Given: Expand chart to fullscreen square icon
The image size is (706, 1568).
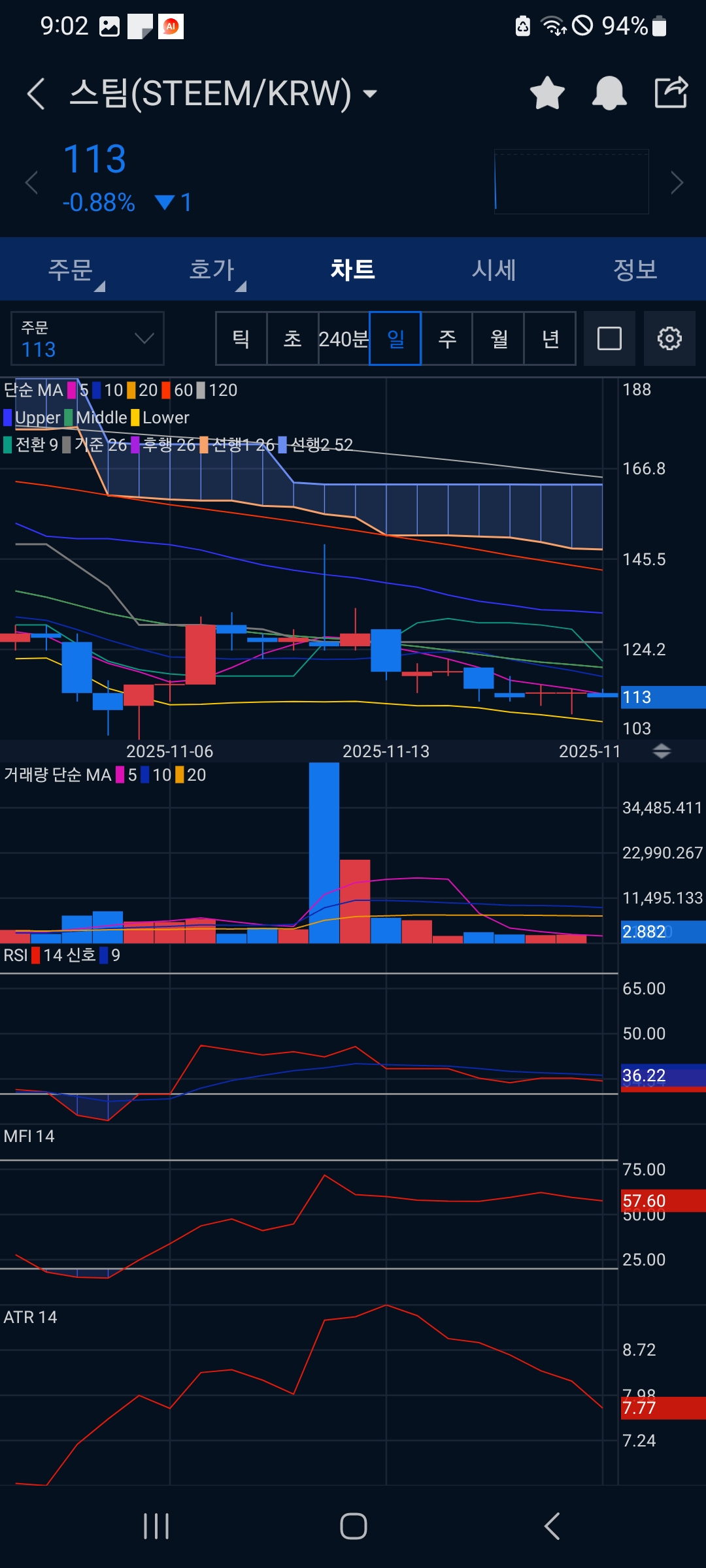Looking at the screenshot, I should (609, 338).
